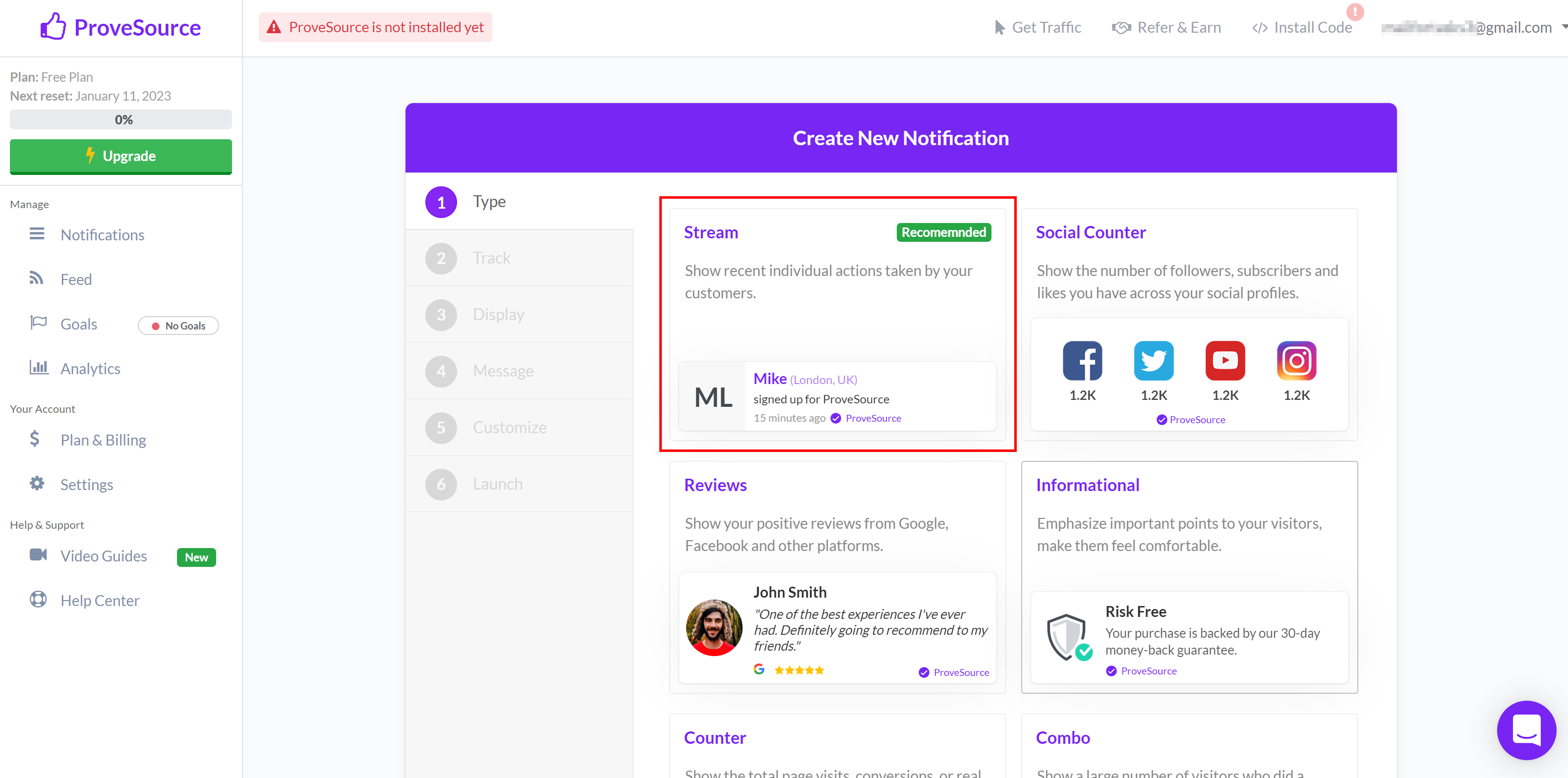Click the Recomemnded badge on Stream
The height and width of the screenshot is (778, 1568).
[x=943, y=232]
